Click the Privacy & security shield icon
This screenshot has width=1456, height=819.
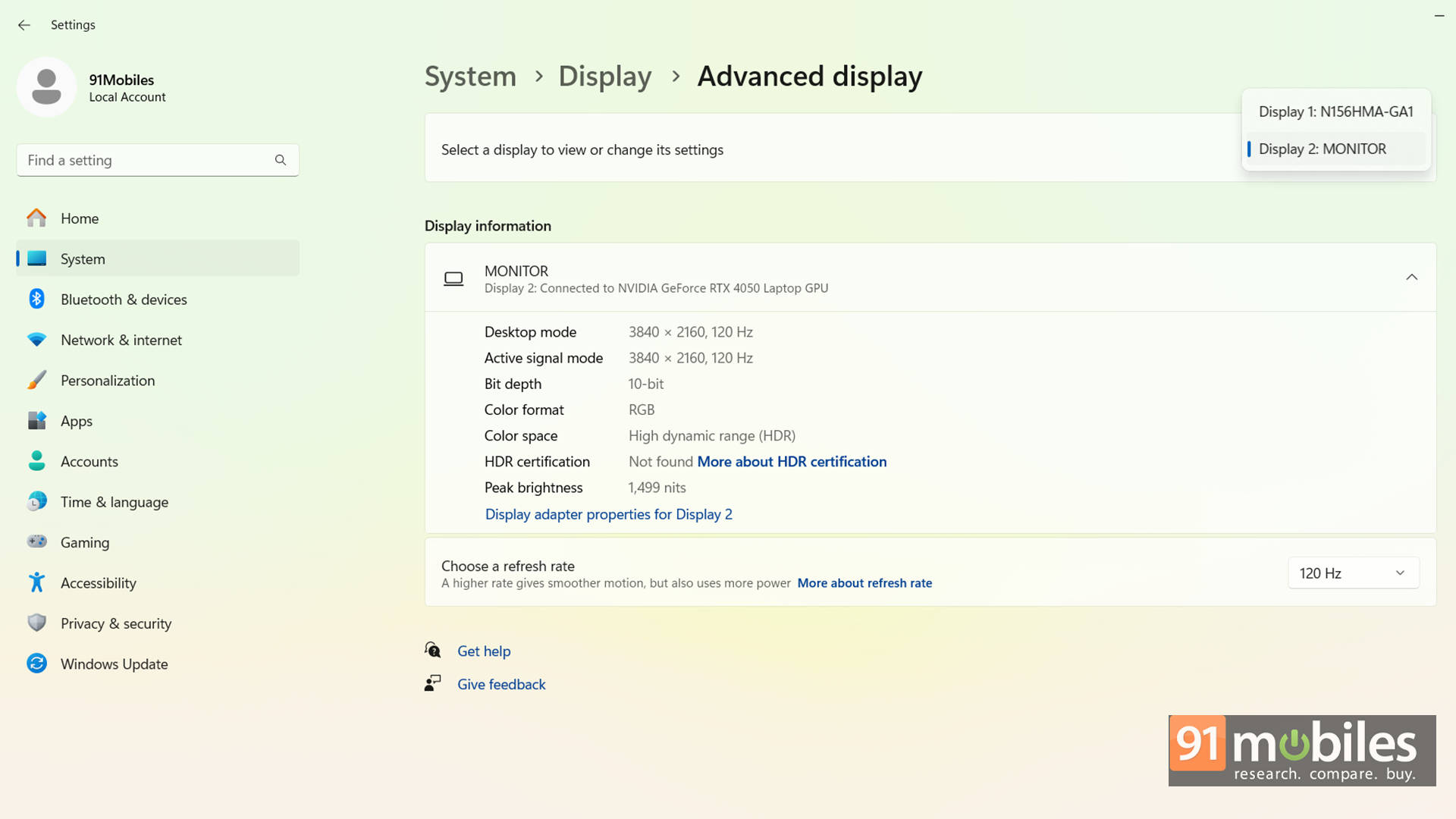[36, 623]
